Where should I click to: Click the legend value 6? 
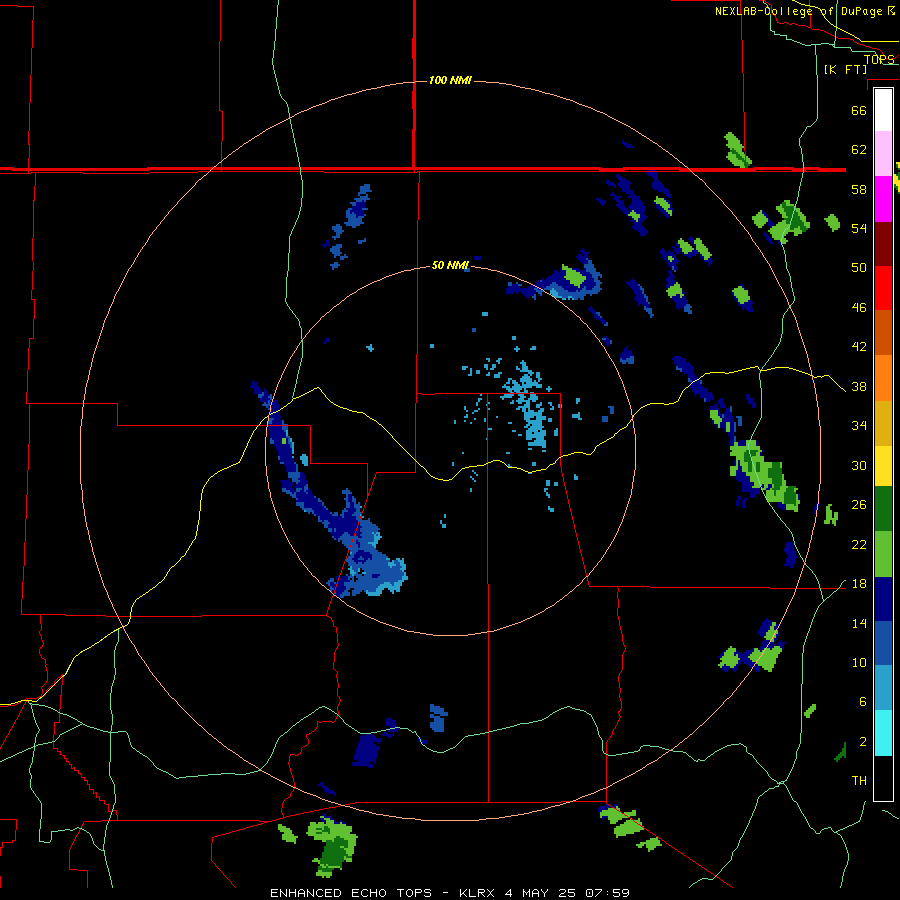[x=862, y=701]
